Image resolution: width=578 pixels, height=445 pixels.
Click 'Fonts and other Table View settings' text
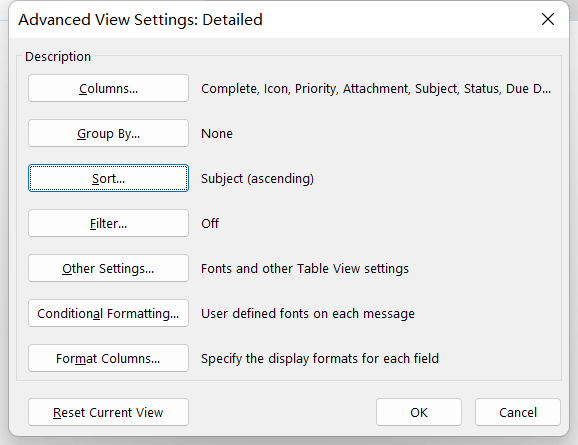click(x=305, y=269)
